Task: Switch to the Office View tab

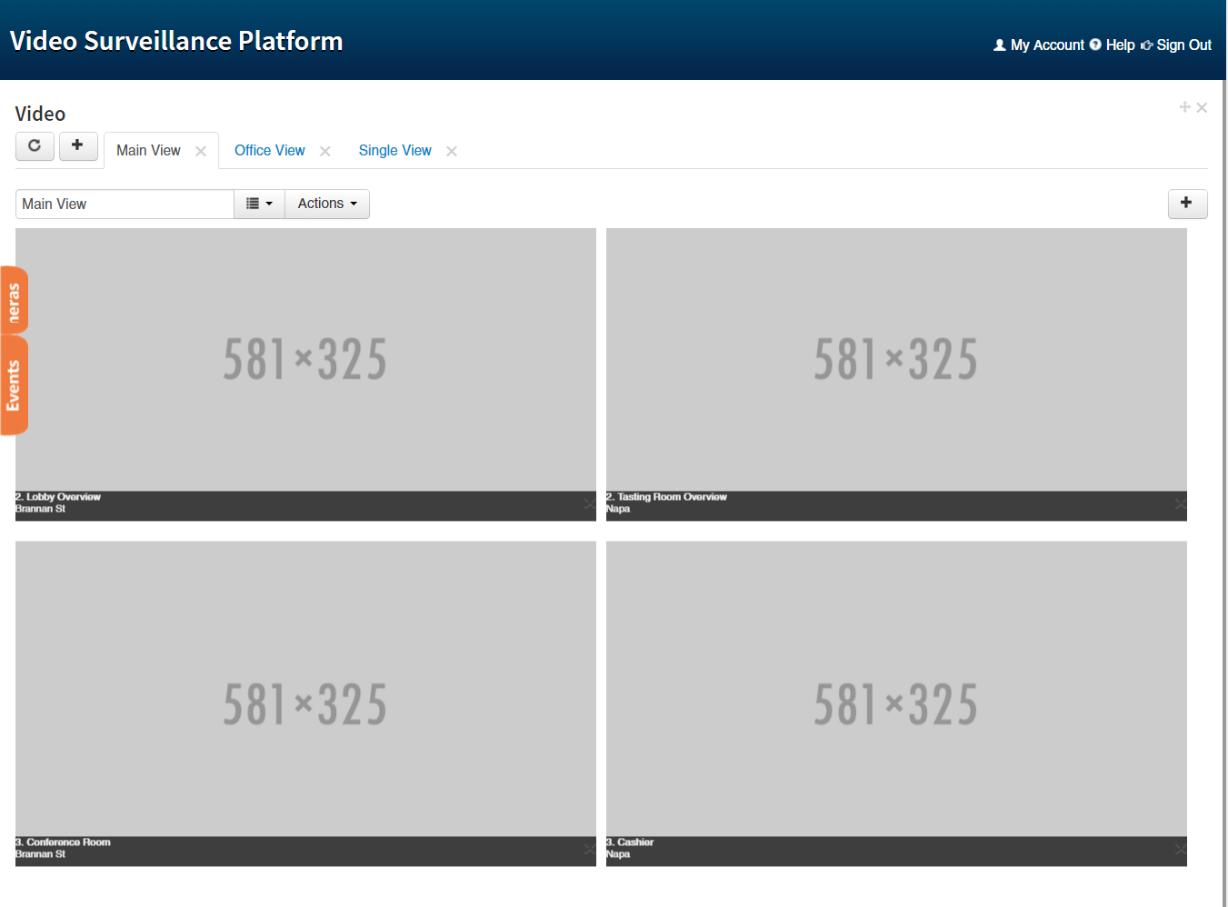Action: [x=269, y=150]
